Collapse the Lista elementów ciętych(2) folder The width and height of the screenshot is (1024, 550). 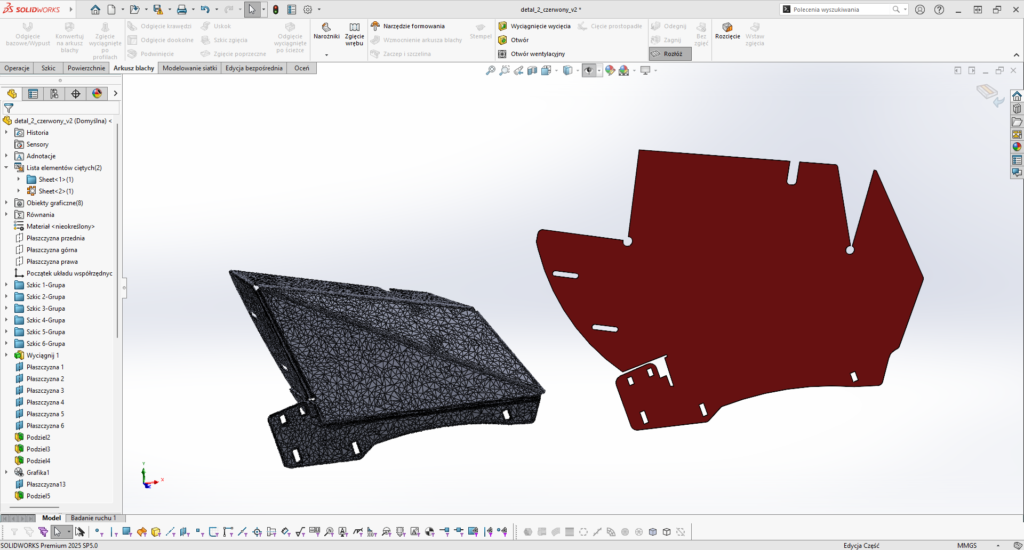tap(7, 167)
